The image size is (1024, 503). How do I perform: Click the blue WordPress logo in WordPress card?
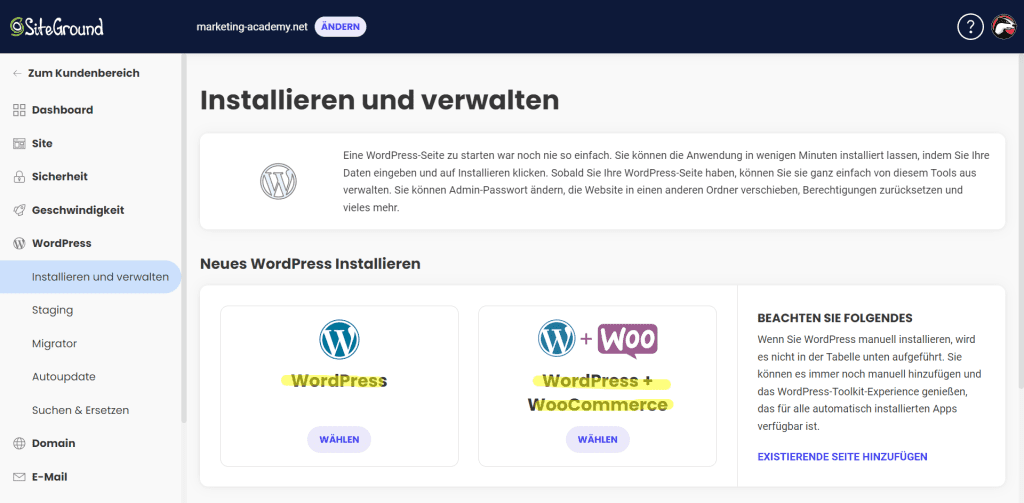[x=339, y=340]
